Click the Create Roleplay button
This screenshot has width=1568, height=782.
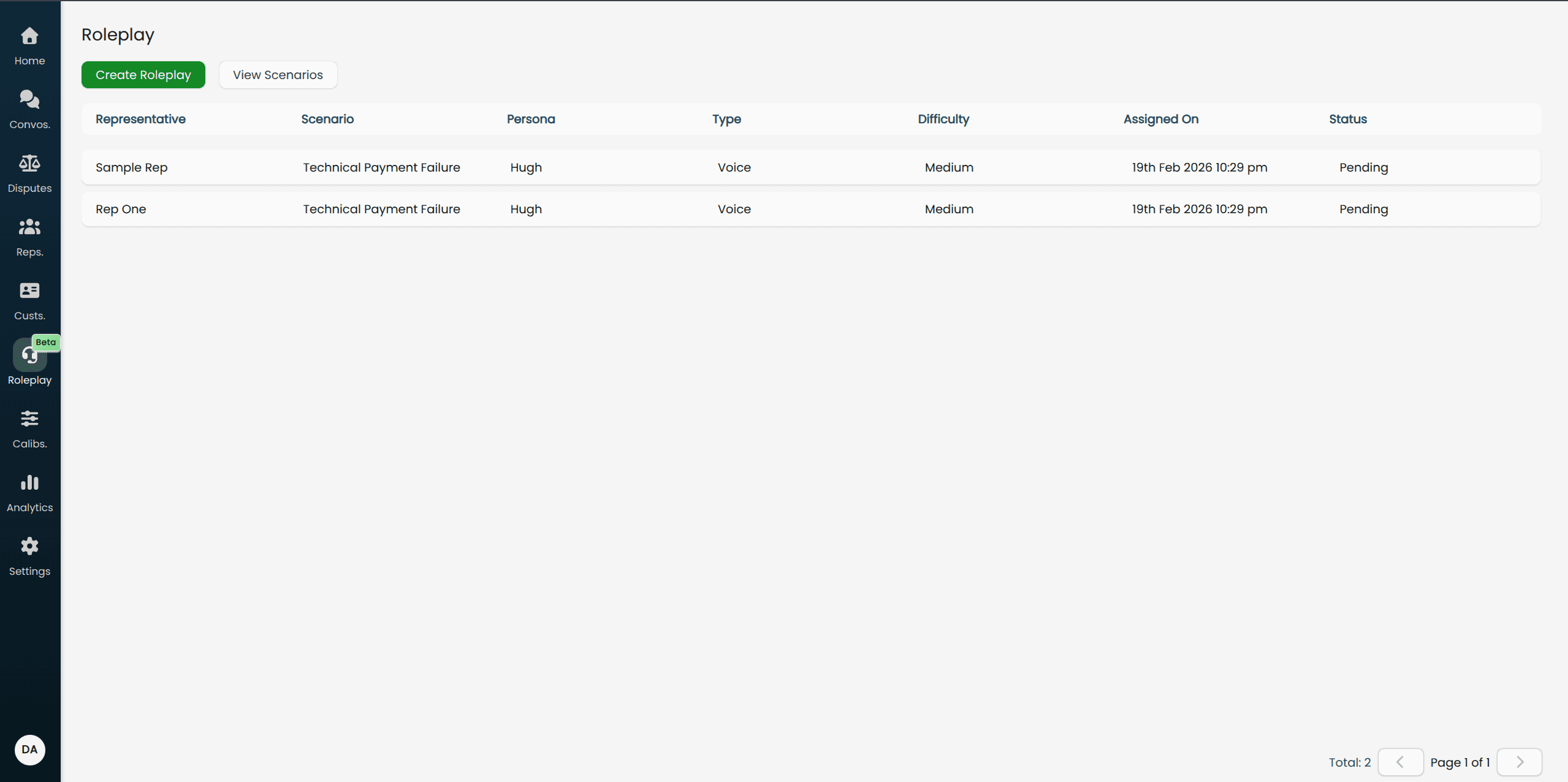143,74
